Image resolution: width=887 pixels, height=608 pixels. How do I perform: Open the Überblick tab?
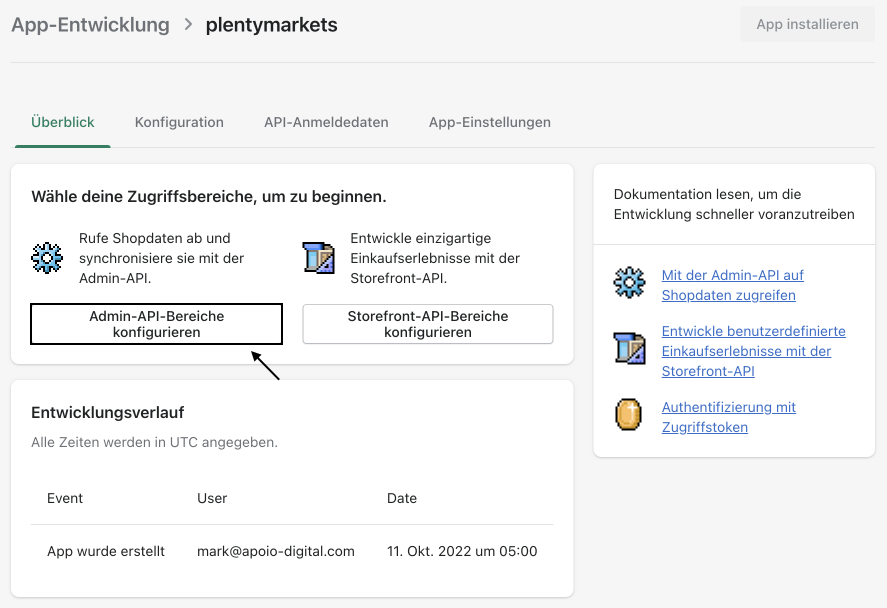click(63, 122)
